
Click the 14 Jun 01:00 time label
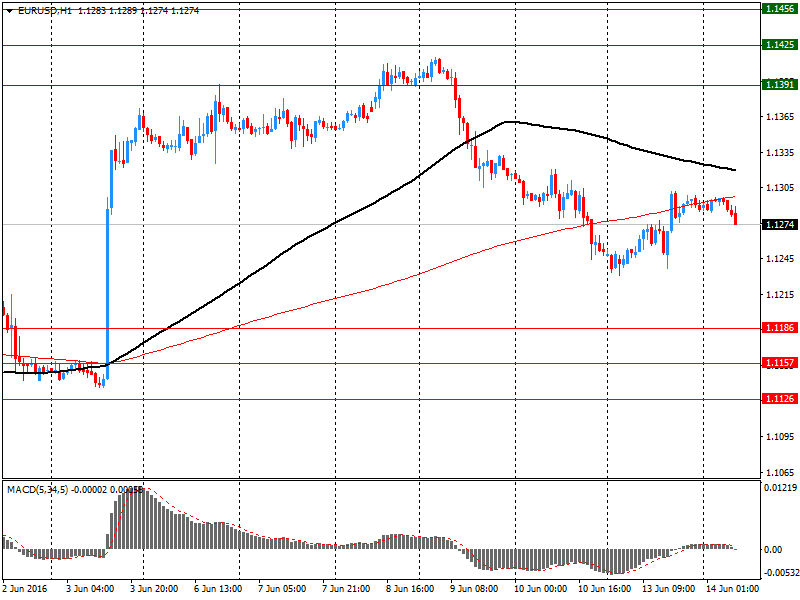[733, 589]
